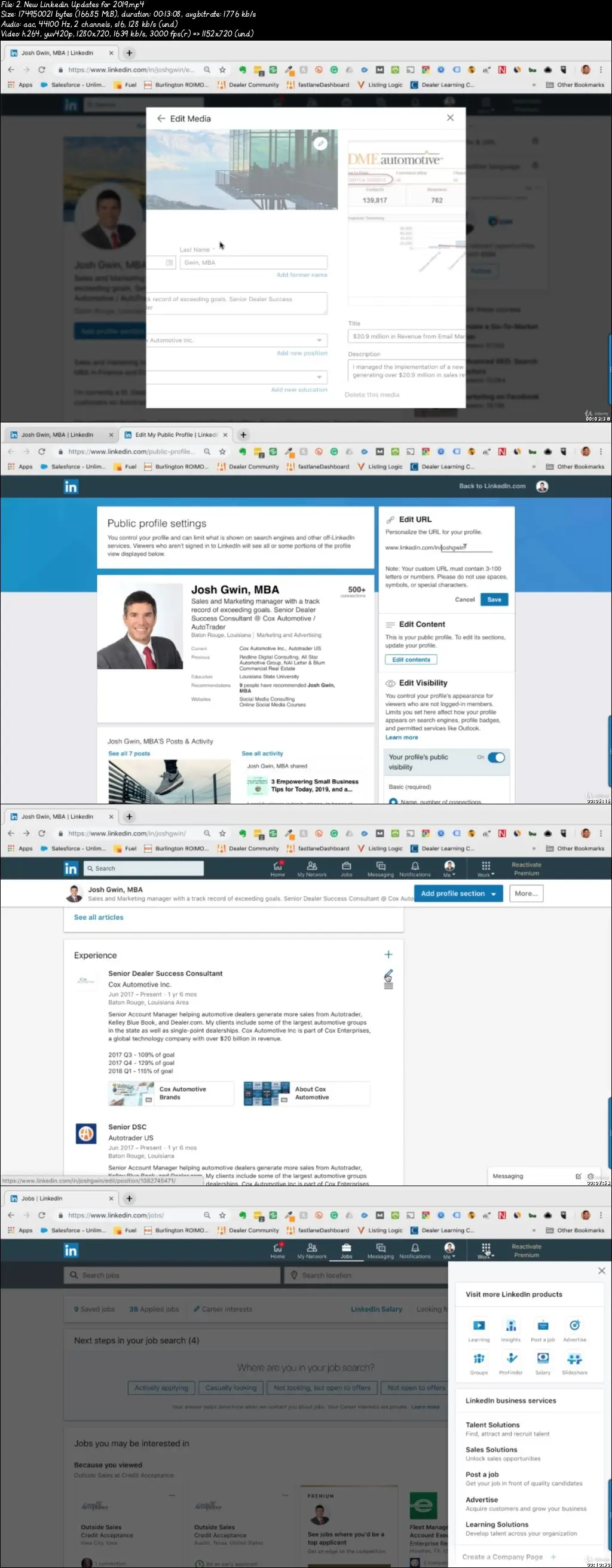Click pencil icon on profile banner image
612x1568 pixels.
point(320,143)
